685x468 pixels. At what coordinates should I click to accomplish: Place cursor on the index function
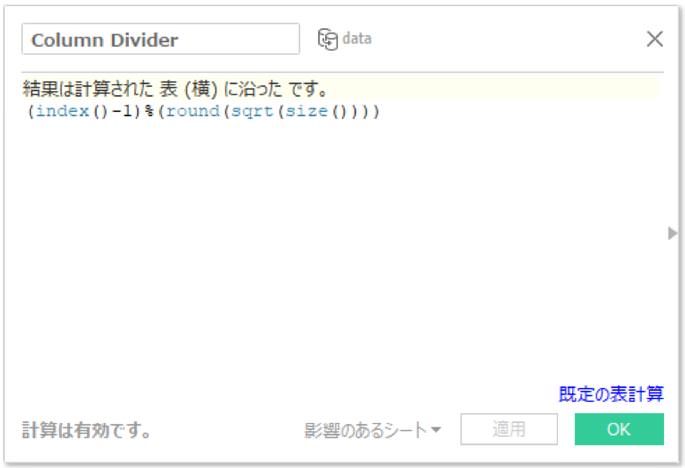tap(59, 111)
